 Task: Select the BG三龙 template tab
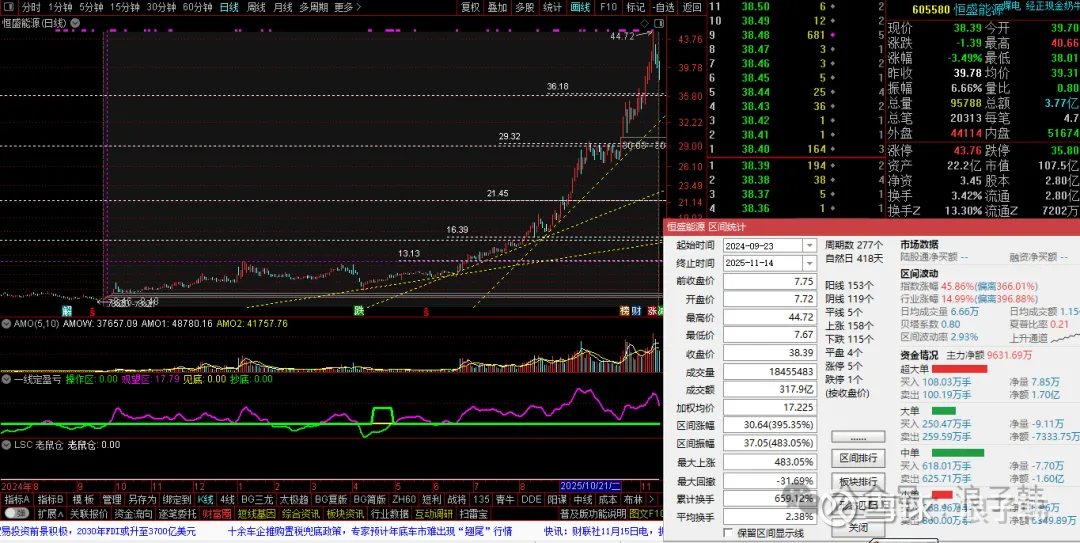(x=256, y=500)
